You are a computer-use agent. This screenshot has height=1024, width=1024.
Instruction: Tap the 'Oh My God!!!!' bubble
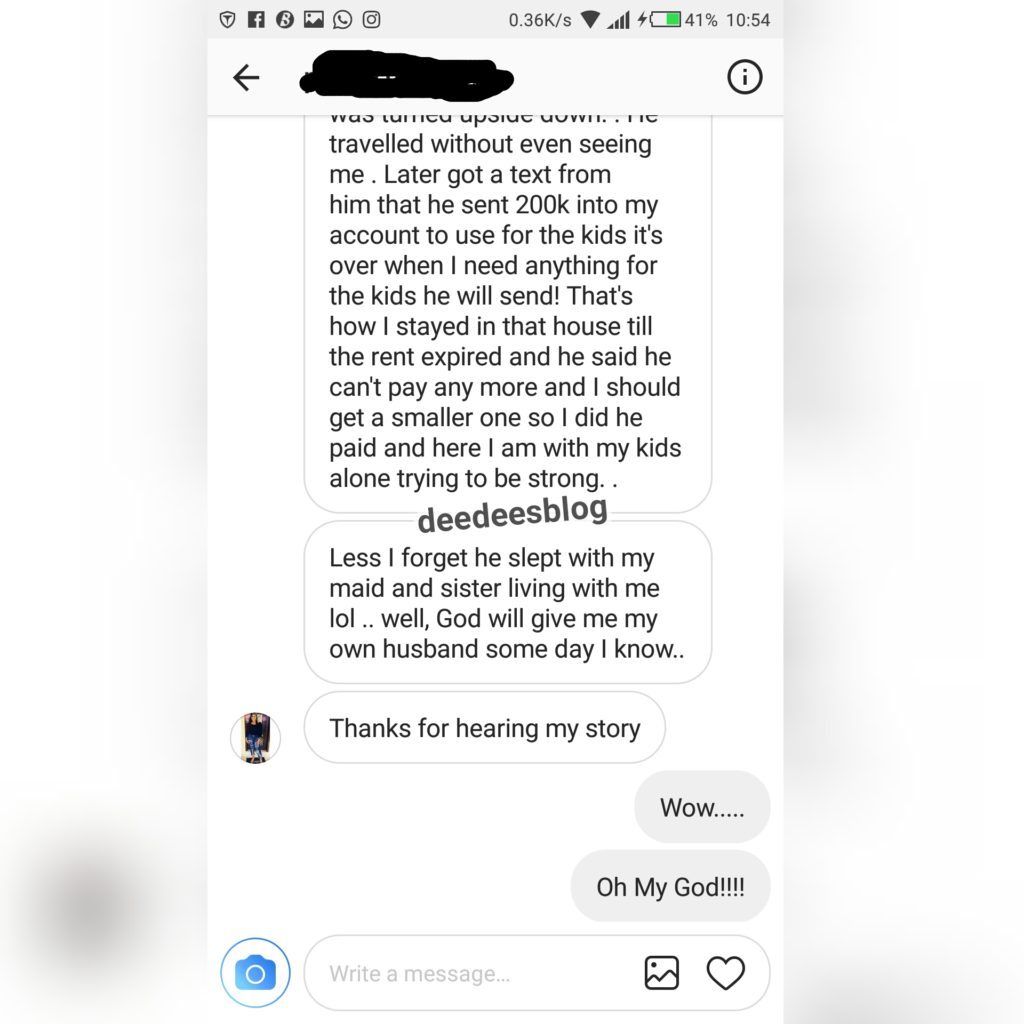pos(670,886)
